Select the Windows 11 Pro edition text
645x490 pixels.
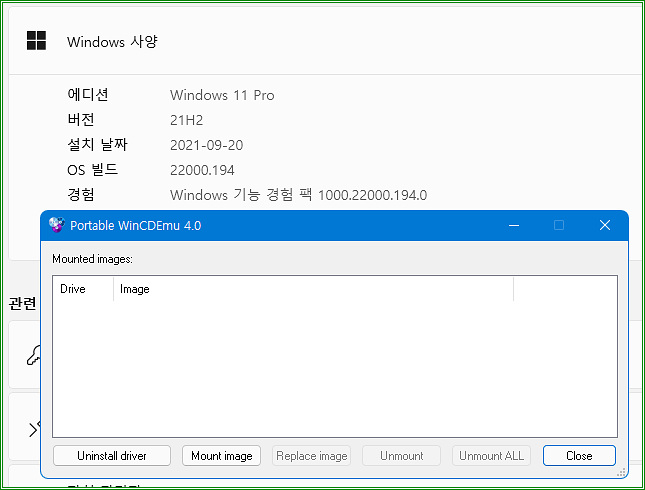222,95
